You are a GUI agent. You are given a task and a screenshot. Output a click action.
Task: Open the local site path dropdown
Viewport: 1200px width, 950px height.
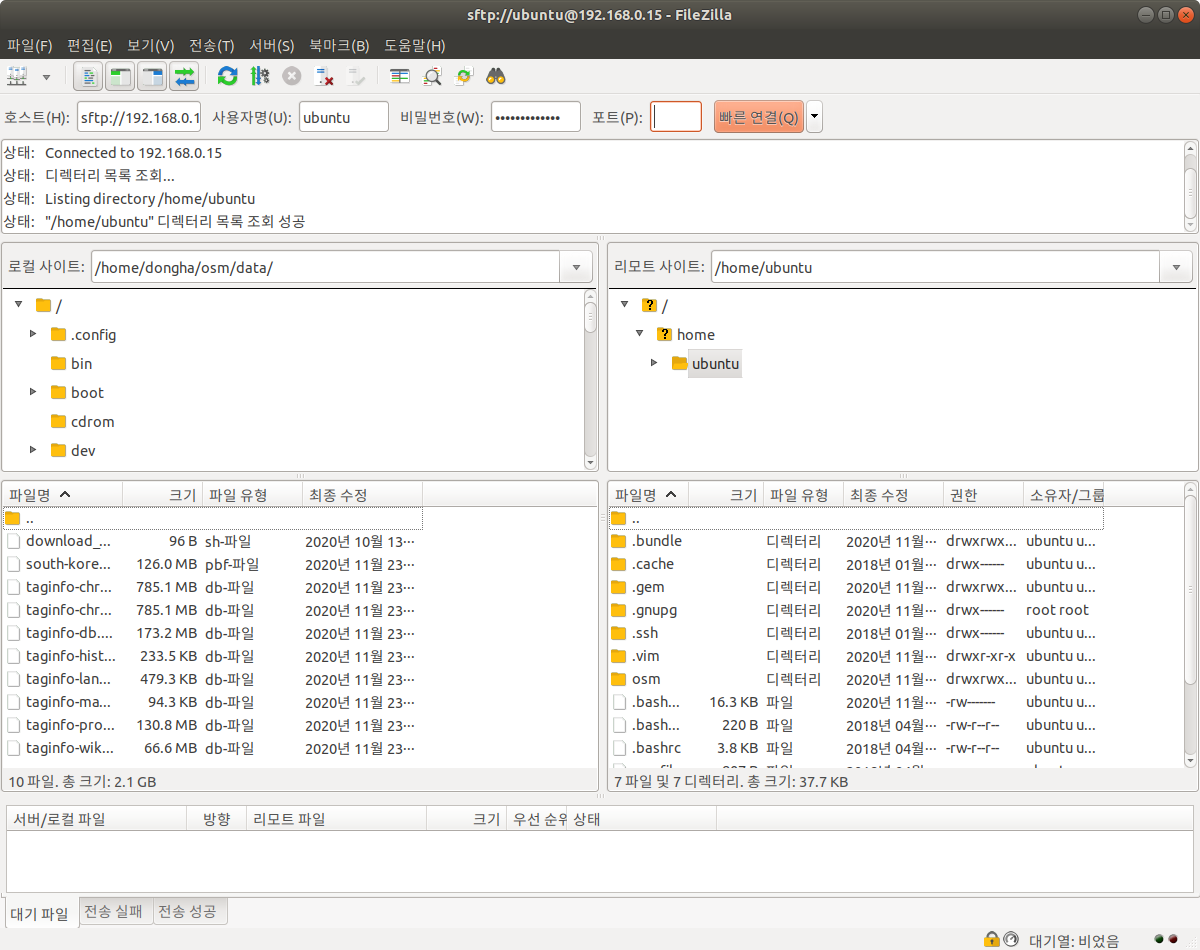point(575,267)
